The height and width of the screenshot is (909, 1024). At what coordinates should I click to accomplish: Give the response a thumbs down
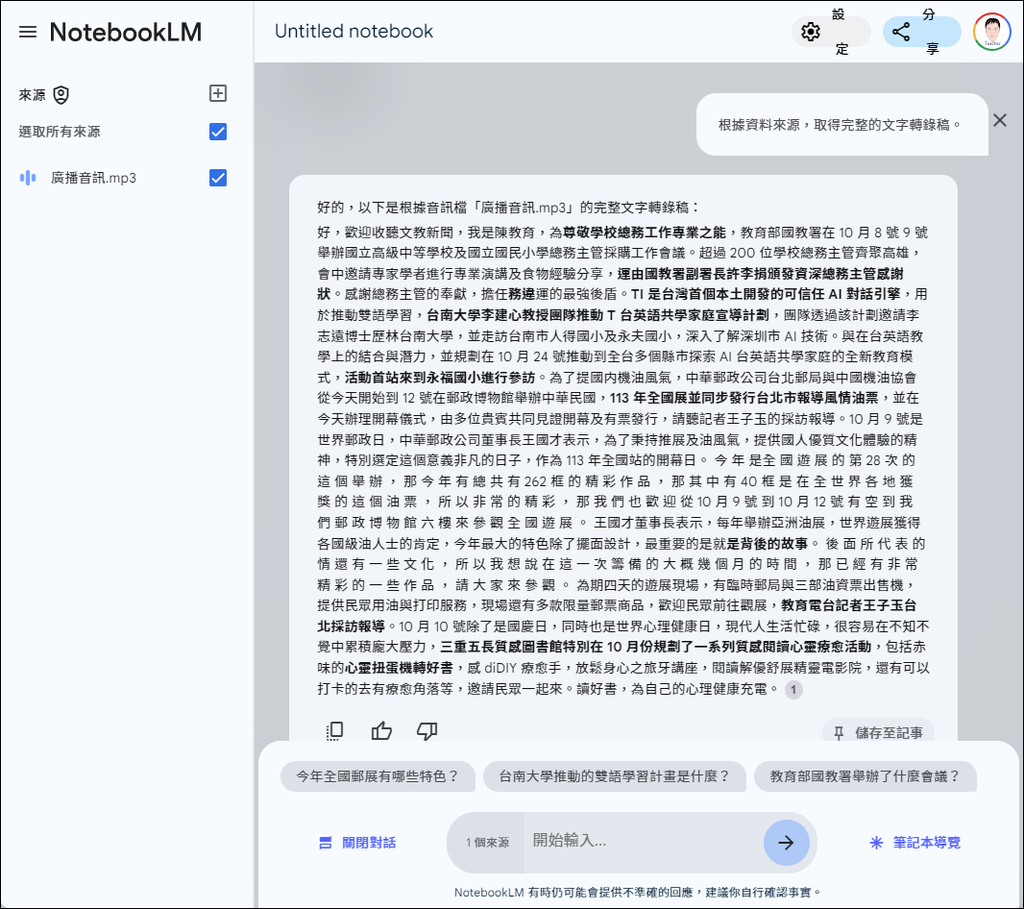[427, 731]
